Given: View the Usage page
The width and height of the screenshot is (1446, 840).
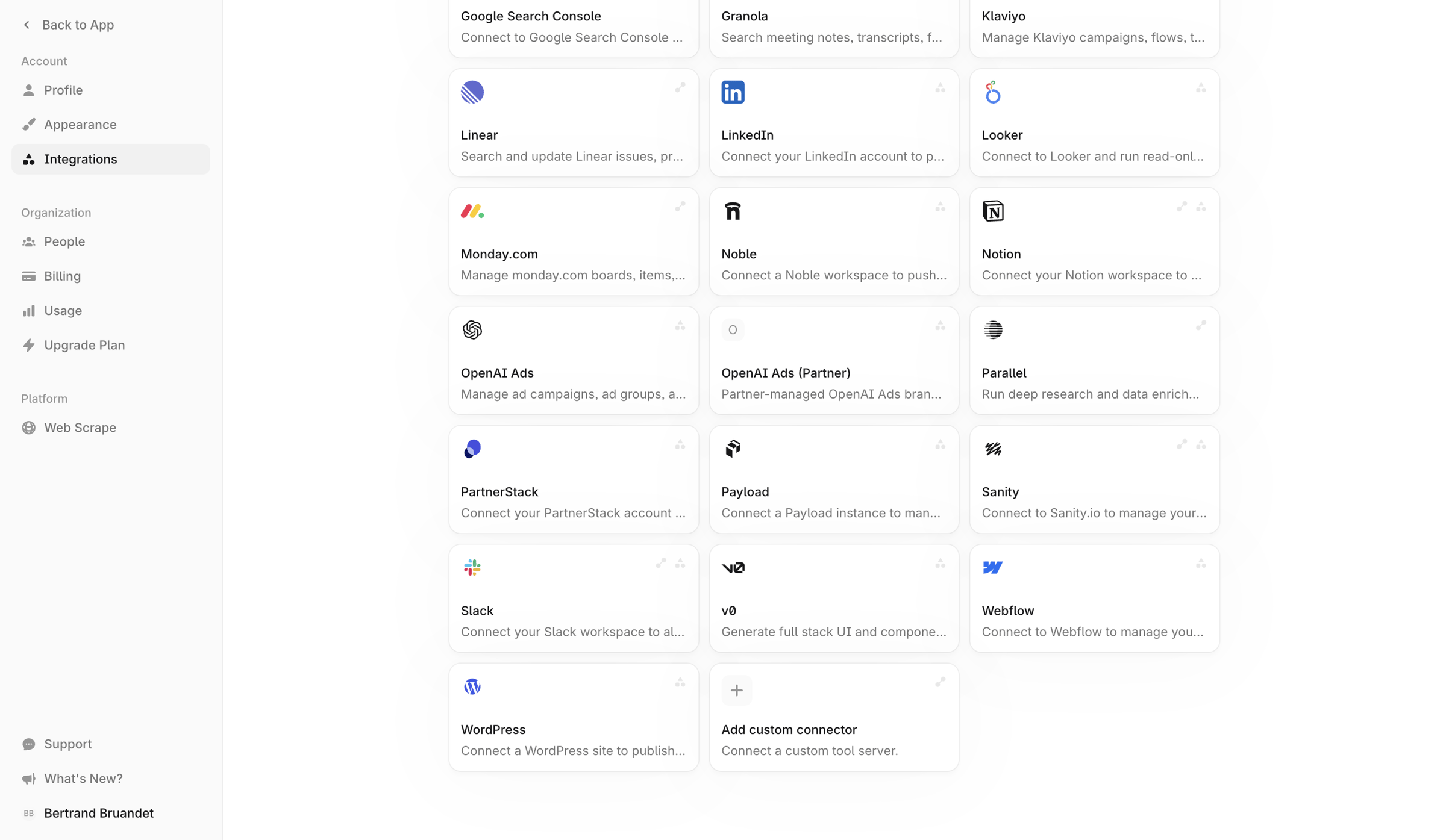Looking at the screenshot, I should coord(111,311).
